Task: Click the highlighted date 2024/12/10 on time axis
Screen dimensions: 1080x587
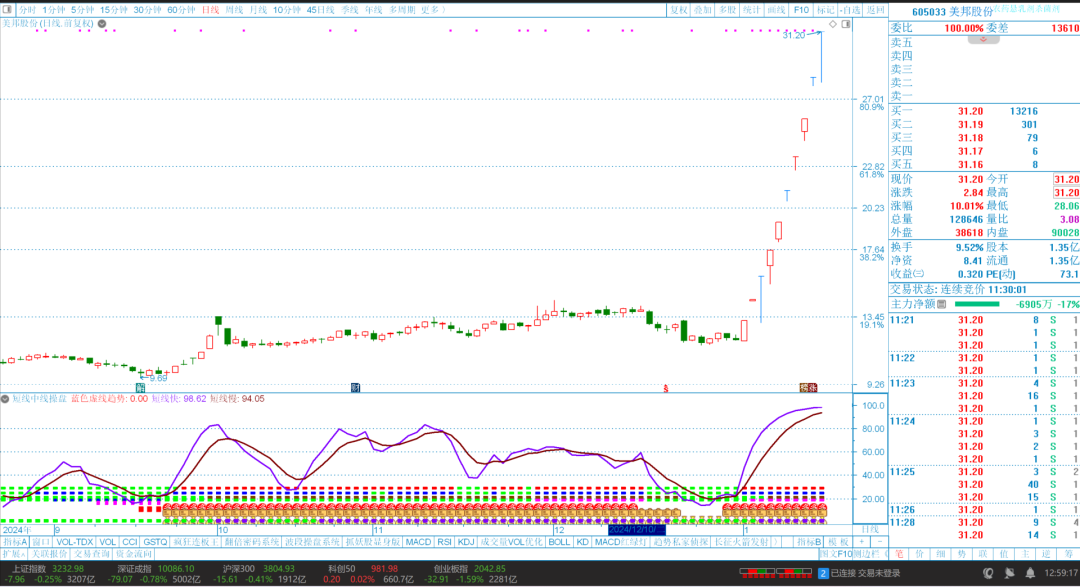Action: tap(637, 530)
